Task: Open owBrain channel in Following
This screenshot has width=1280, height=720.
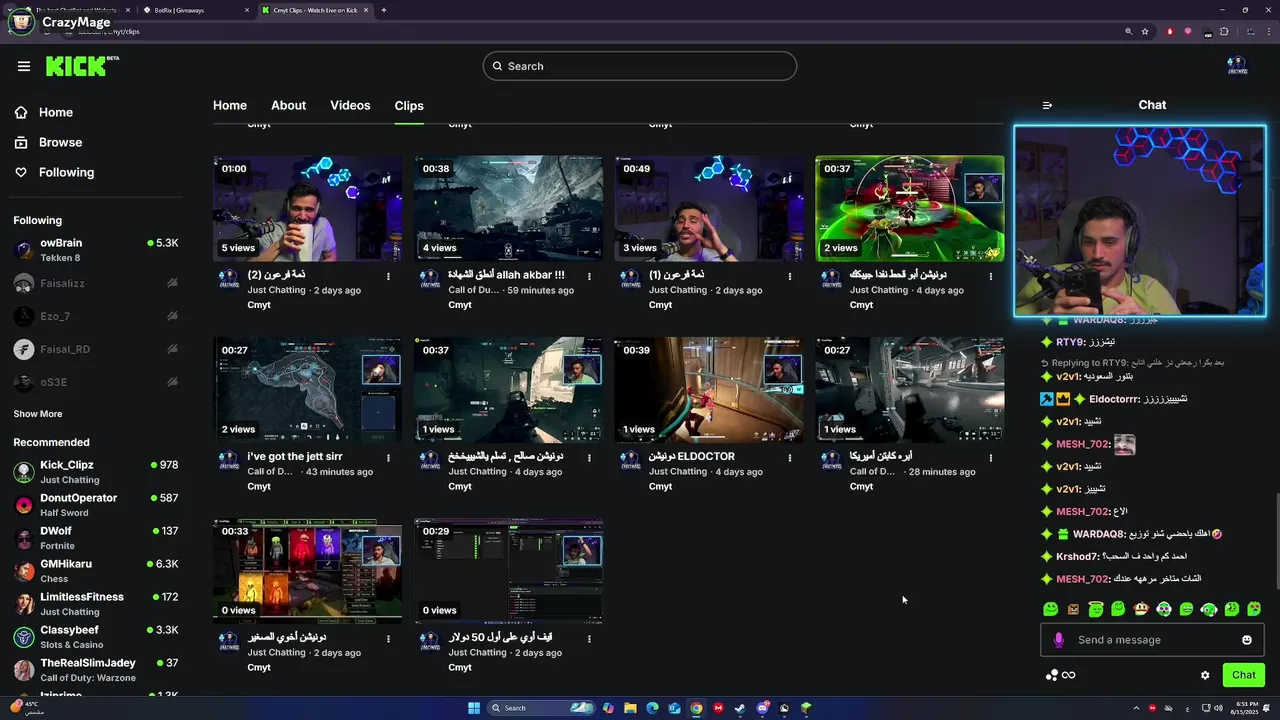Action: coord(96,250)
